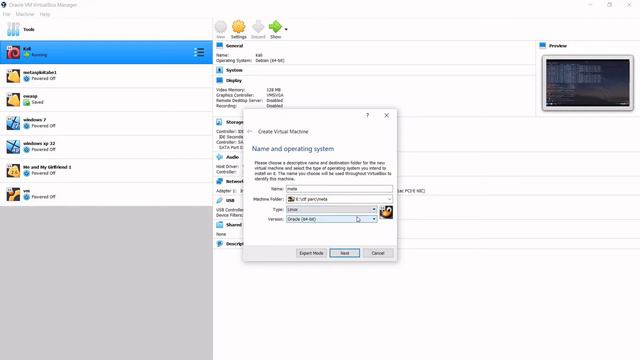This screenshot has width=640, height=360.
Task: Click the windows xp 32 VM icon
Action: coord(13,147)
